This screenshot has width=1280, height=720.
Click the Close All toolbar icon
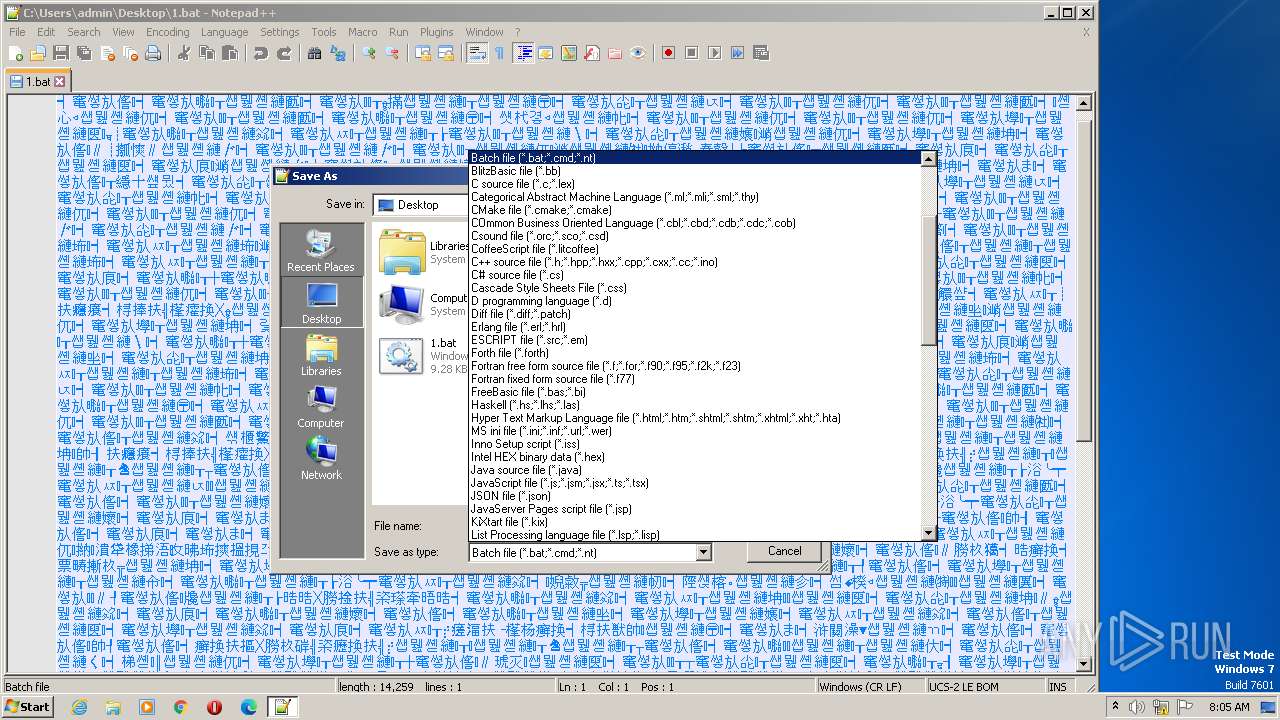(x=130, y=53)
